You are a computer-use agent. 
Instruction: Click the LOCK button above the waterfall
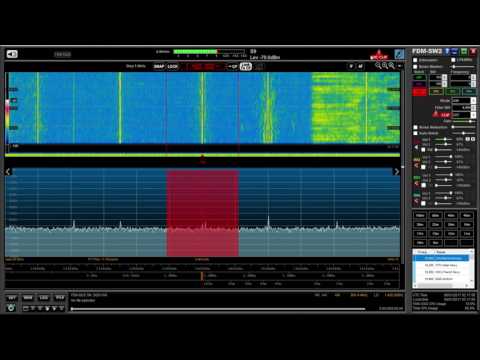(173, 66)
